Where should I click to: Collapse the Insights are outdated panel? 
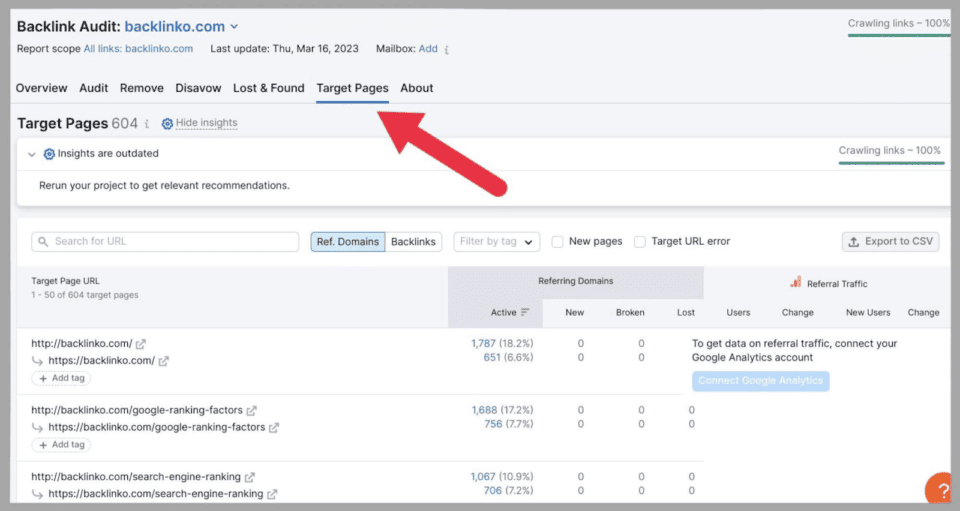click(32, 154)
